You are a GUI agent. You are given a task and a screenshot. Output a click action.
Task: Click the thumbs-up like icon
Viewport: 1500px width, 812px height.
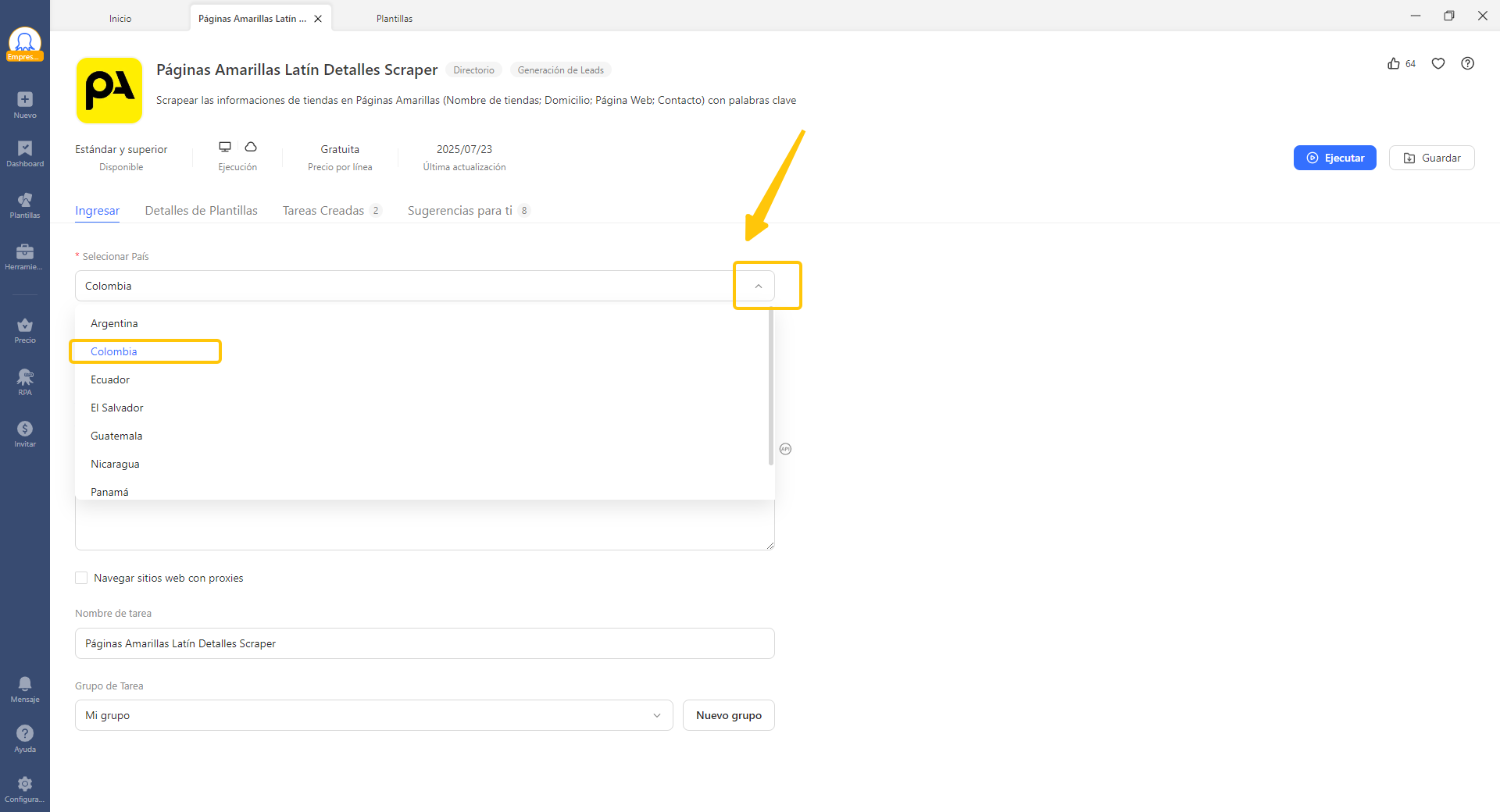pos(1394,64)
